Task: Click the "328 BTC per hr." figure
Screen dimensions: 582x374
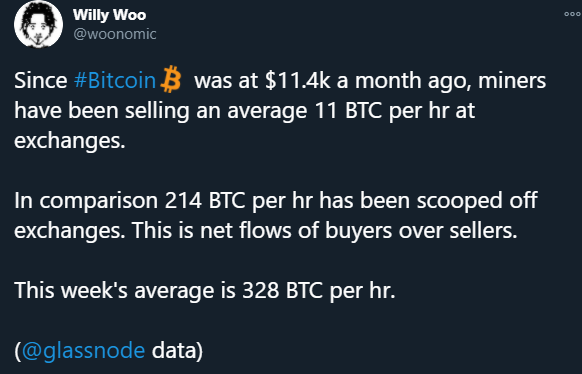Action: 319,290
